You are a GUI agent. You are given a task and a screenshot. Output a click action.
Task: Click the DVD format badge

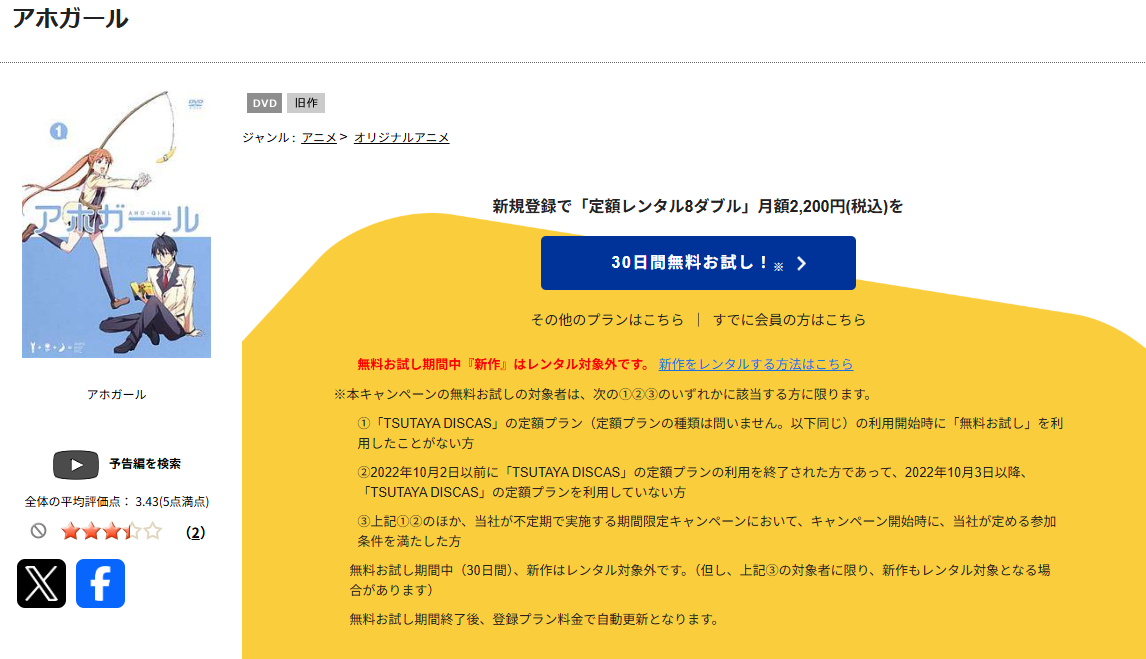click(x=263, y=102)
